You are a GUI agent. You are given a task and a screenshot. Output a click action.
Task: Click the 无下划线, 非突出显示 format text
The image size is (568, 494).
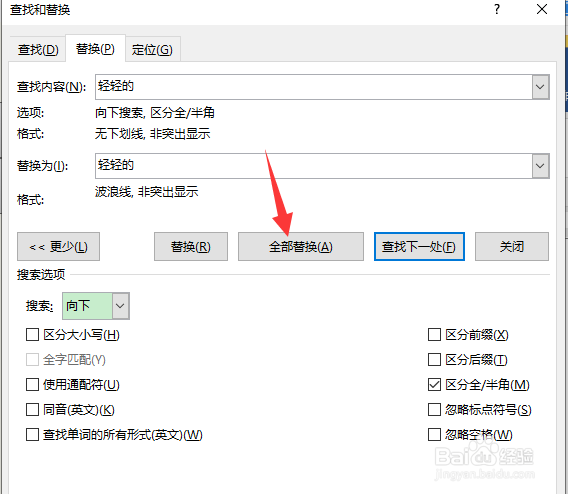click(x=153, y=134)
